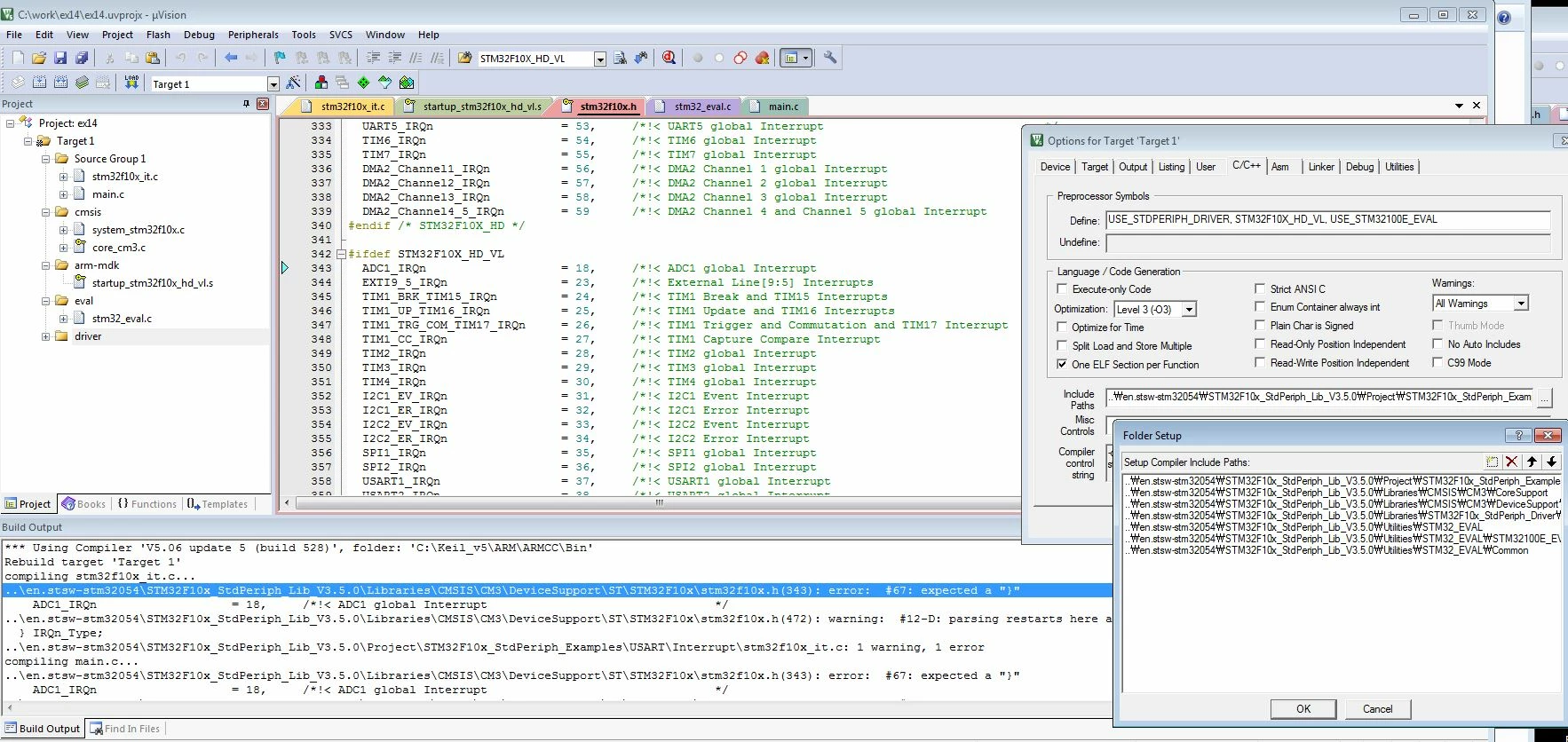
Task: Click the Pack Installer icon
Action: click(x=407, y=83)
